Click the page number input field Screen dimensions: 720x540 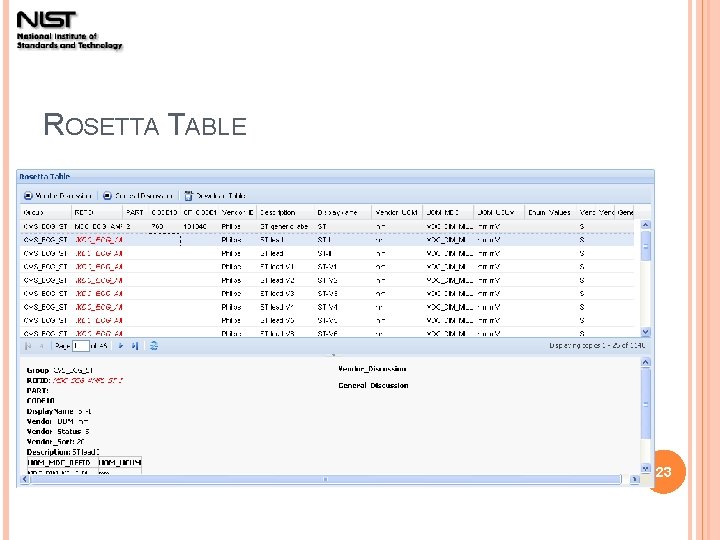pyautogui.click(x=81, y=346)
